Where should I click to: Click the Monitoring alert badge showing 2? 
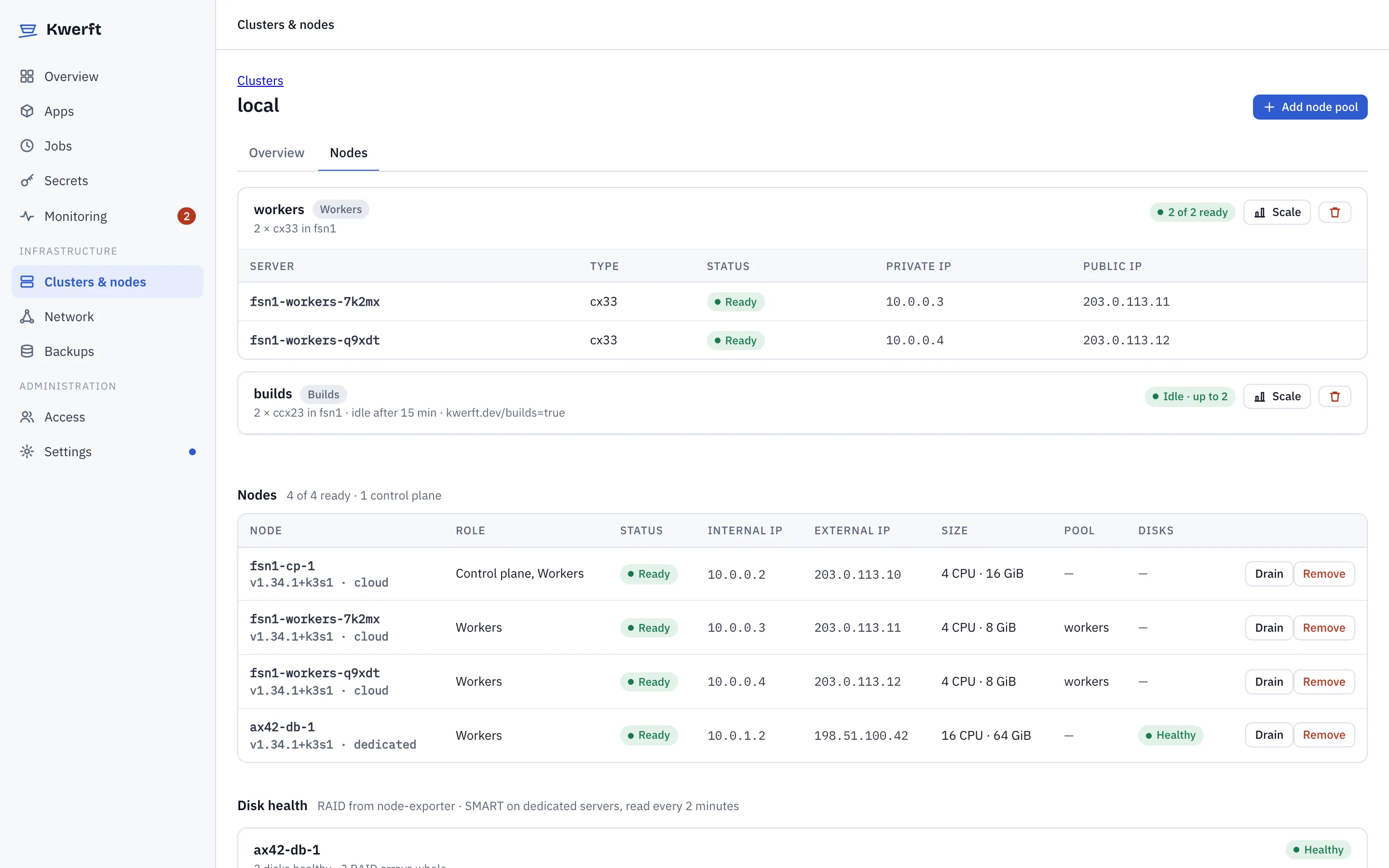(x=187, y=217)
